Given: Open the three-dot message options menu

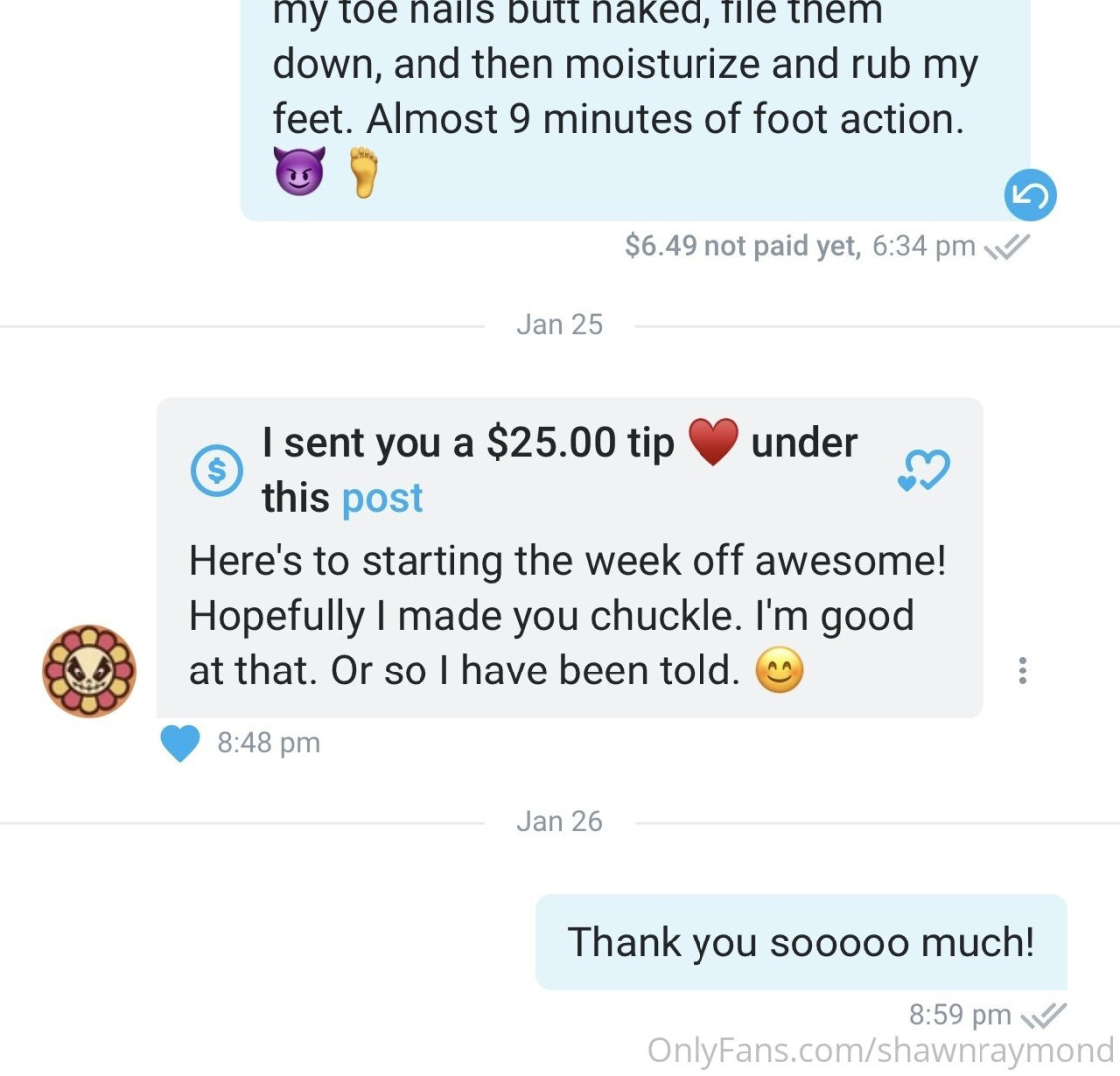Looking at the screenshot, I should pyautogui.click(x=1021, y=671).
